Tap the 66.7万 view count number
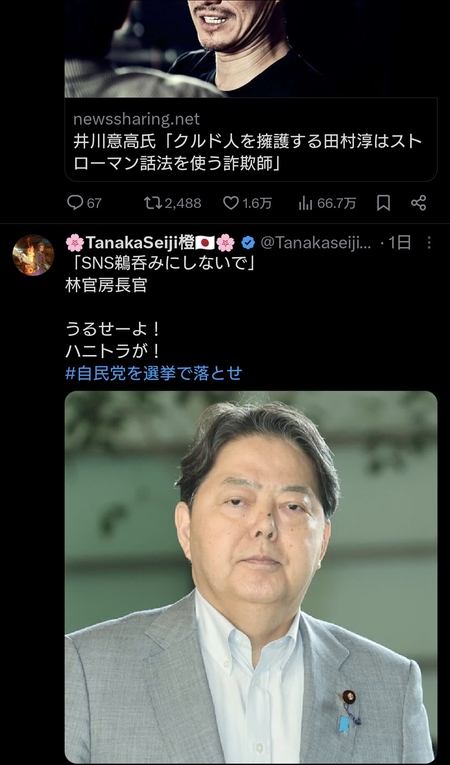 [336, 203]
